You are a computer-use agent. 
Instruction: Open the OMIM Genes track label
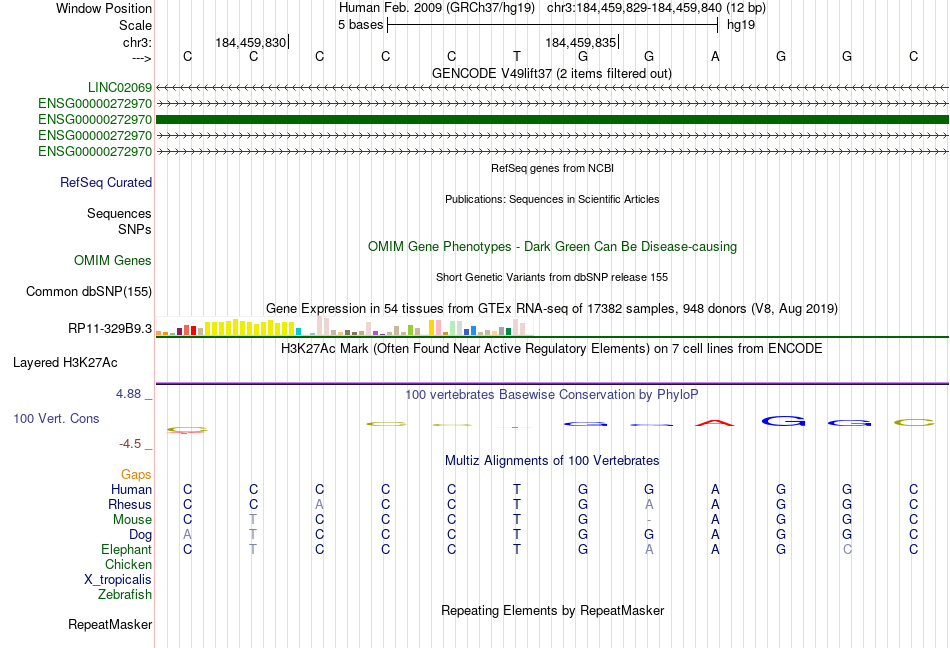[113, 260]
